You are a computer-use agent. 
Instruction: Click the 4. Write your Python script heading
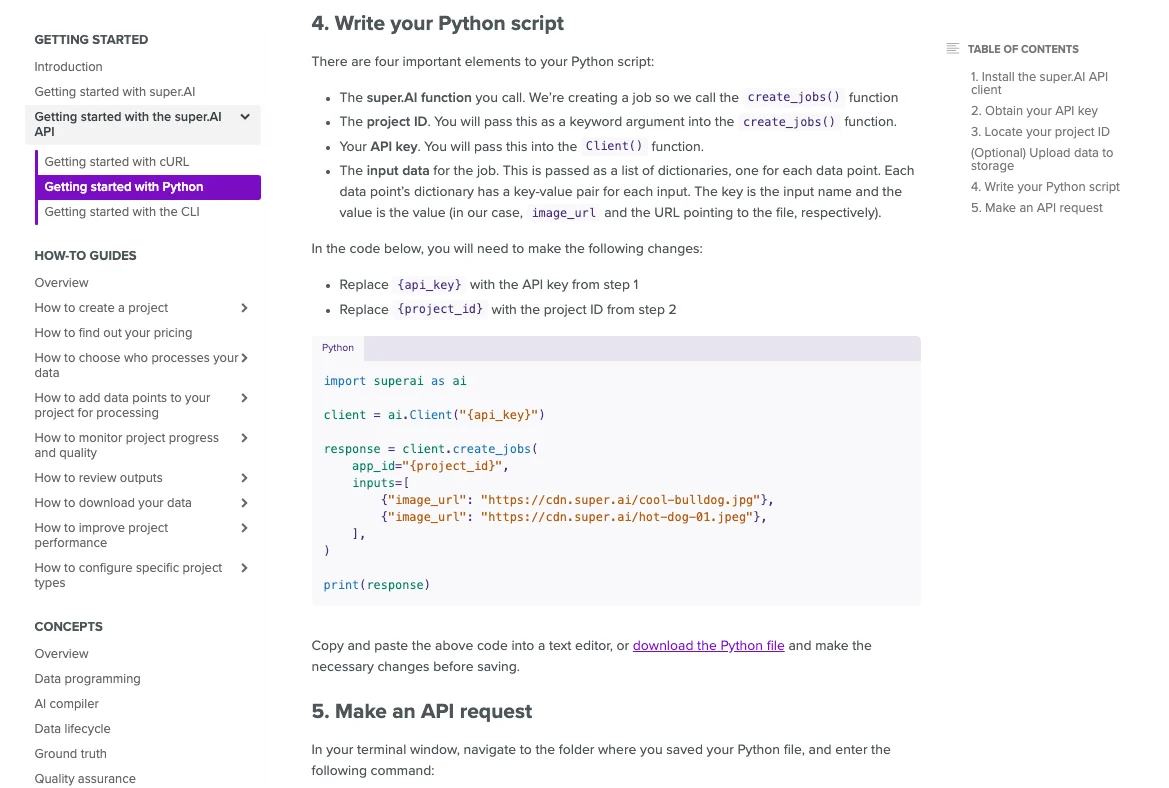coord(438,24)
